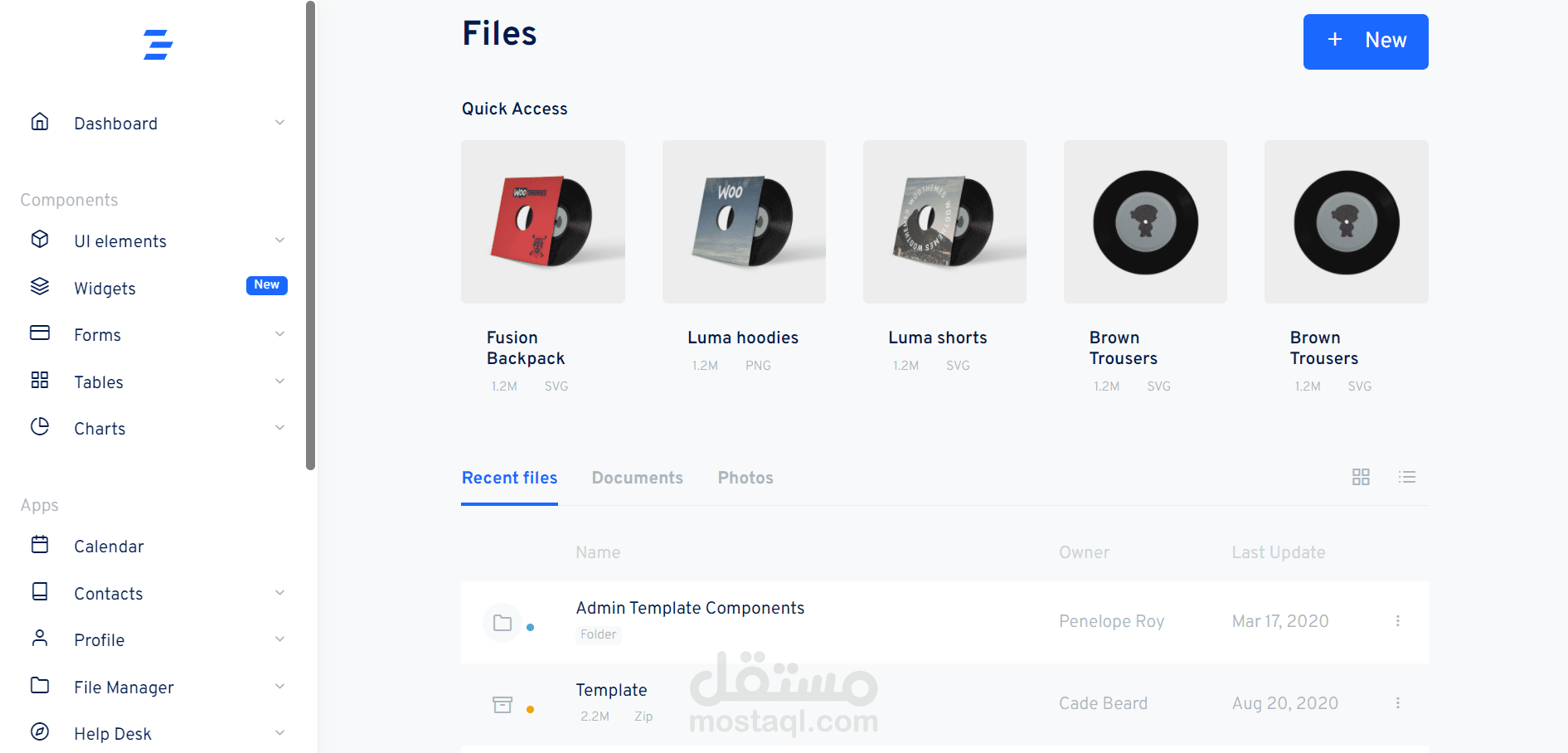Switch to the Documents tab

pyautogui.click(x=637, y=478)
